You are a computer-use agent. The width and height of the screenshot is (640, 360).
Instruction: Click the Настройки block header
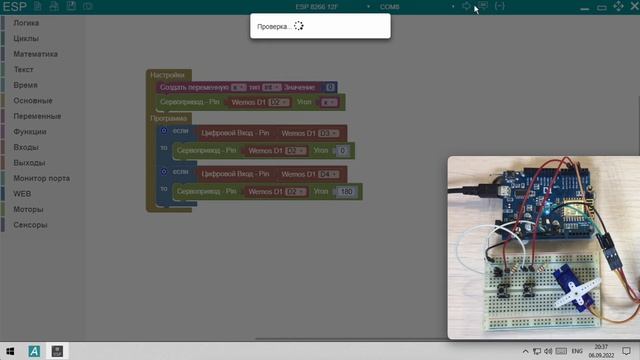click(x=167, y=75)
